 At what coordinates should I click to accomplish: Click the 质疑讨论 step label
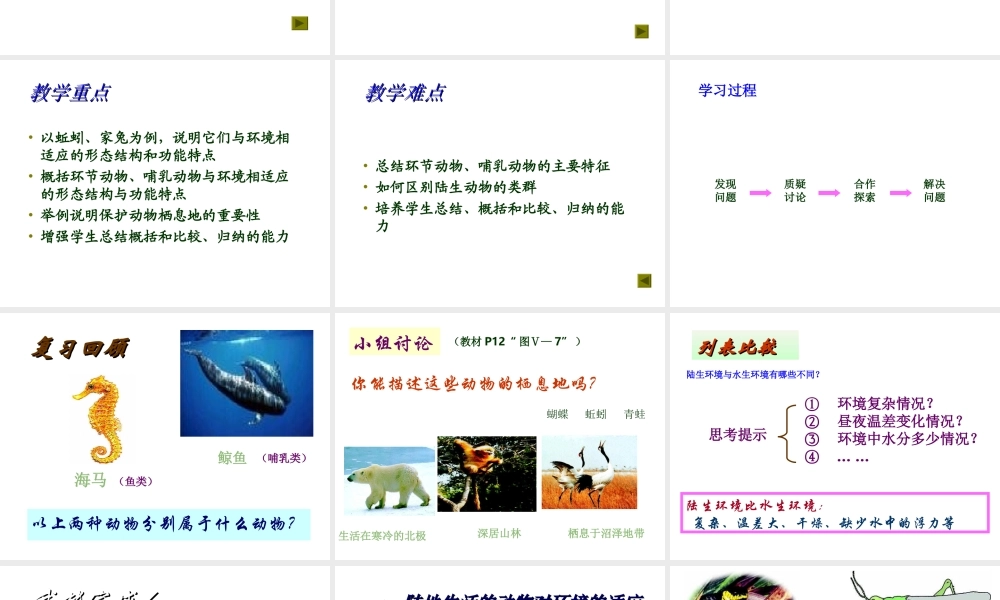(795, 191)
